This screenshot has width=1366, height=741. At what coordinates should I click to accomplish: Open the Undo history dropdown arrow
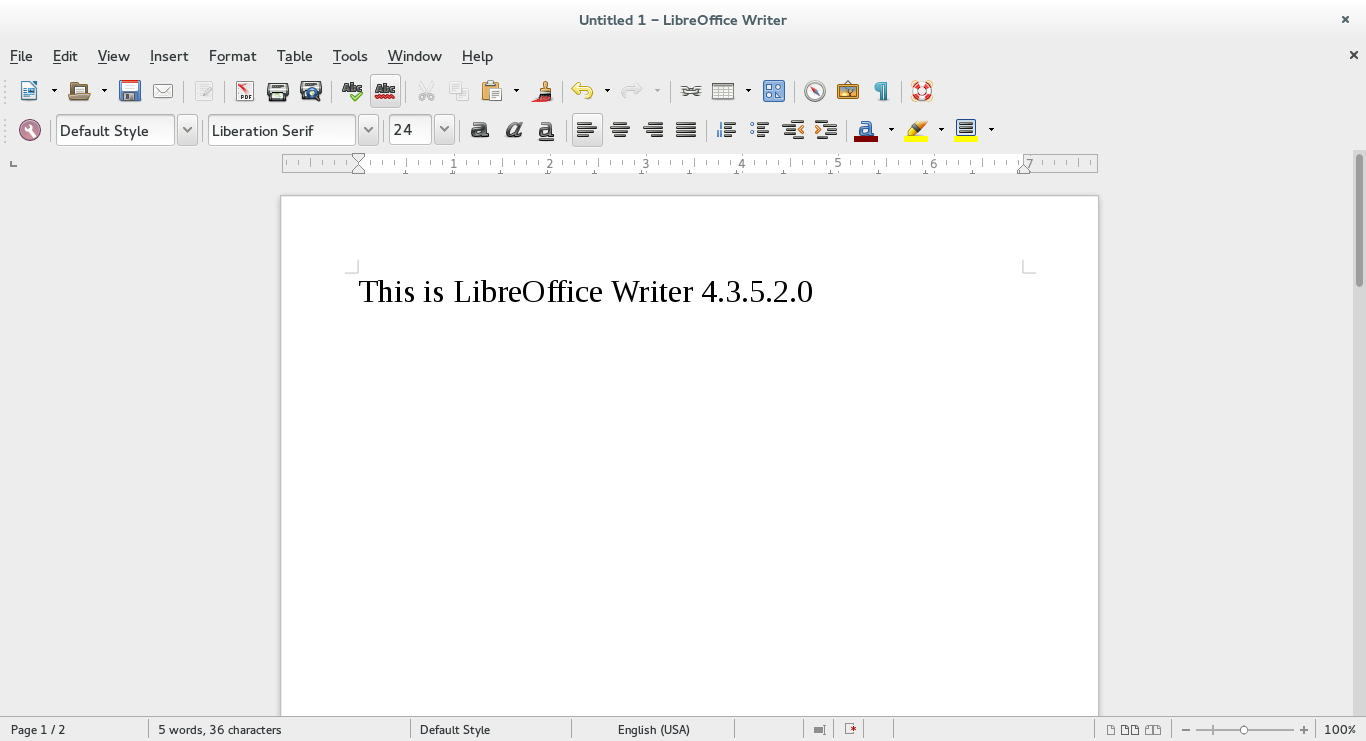tap(607, 91)
